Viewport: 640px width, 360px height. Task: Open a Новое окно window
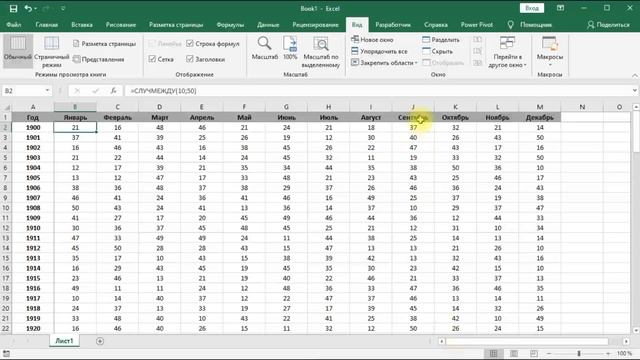coord(372,40)
